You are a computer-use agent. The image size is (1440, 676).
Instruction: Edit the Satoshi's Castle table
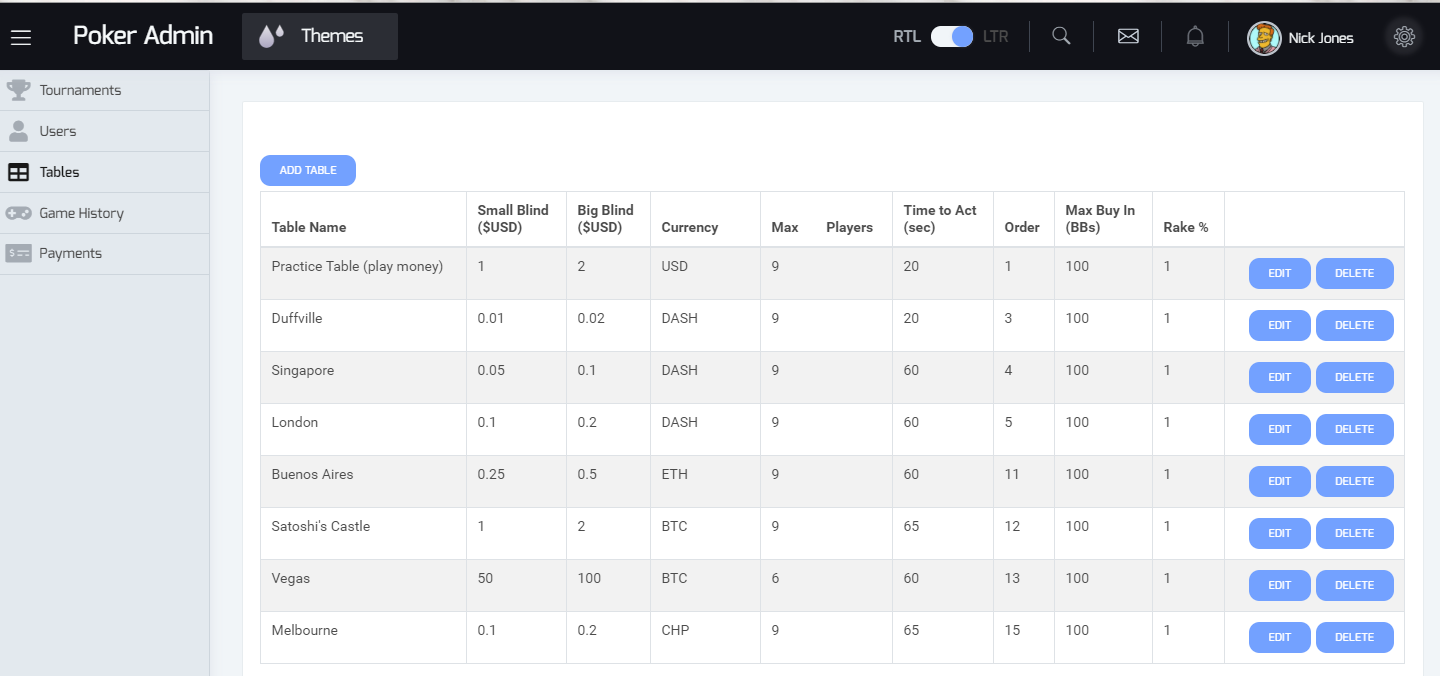pyautogui.click(x=1279, y=533)
